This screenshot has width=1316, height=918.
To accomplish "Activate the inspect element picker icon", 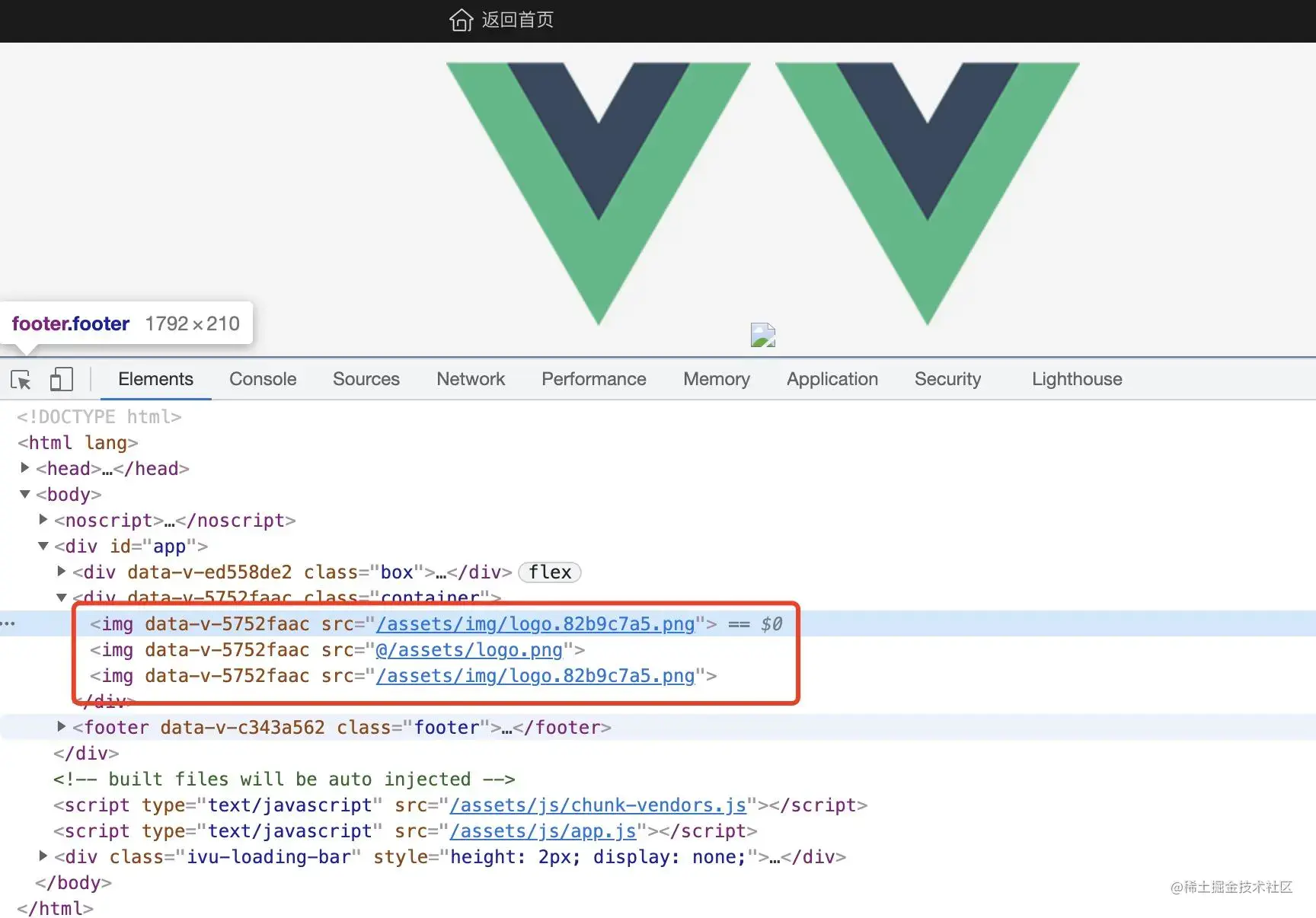I will (21, 379).
